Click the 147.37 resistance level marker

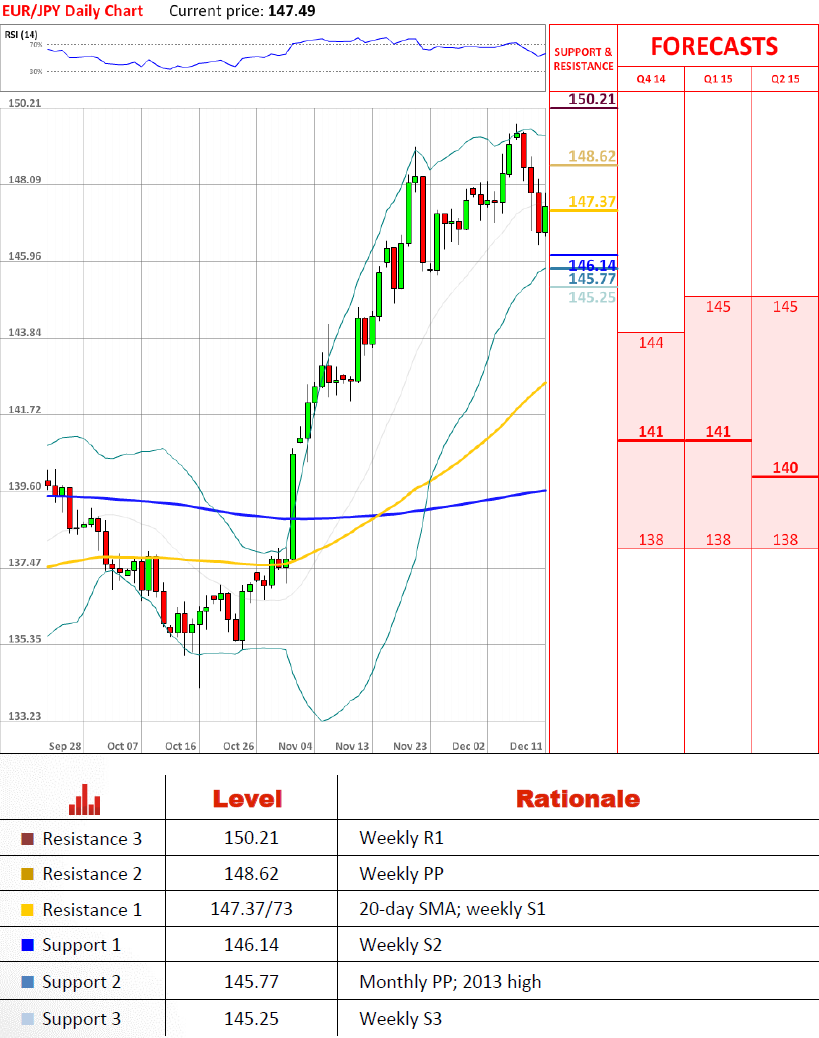[592, 201]
